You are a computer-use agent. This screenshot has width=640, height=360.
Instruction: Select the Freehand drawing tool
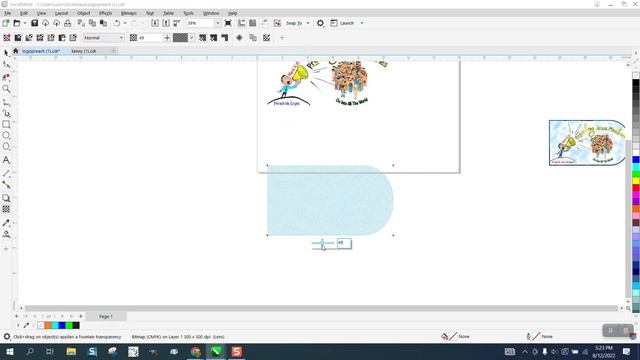point(6,102)
